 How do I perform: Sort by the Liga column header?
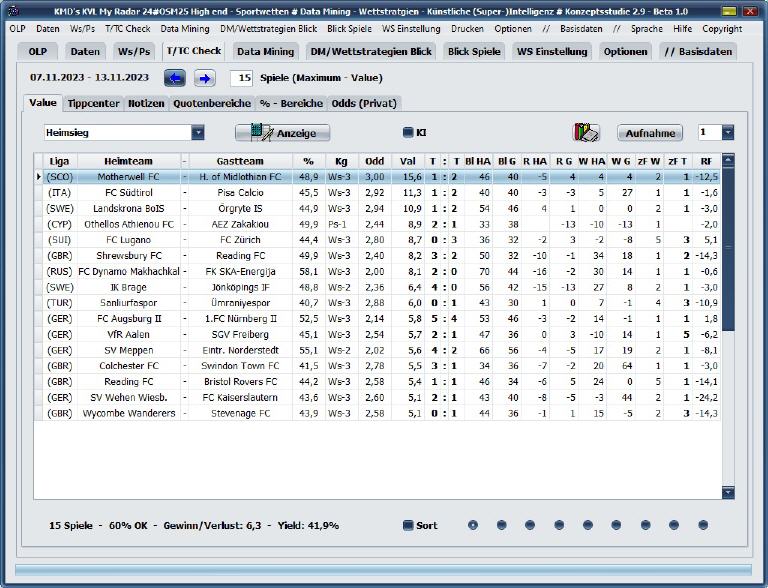point(59,161)
